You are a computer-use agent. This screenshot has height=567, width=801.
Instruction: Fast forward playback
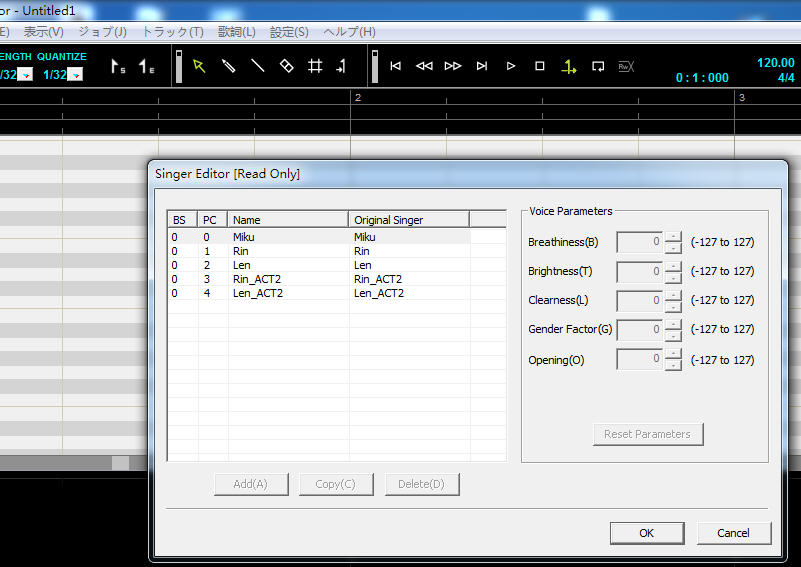[453, 66]
